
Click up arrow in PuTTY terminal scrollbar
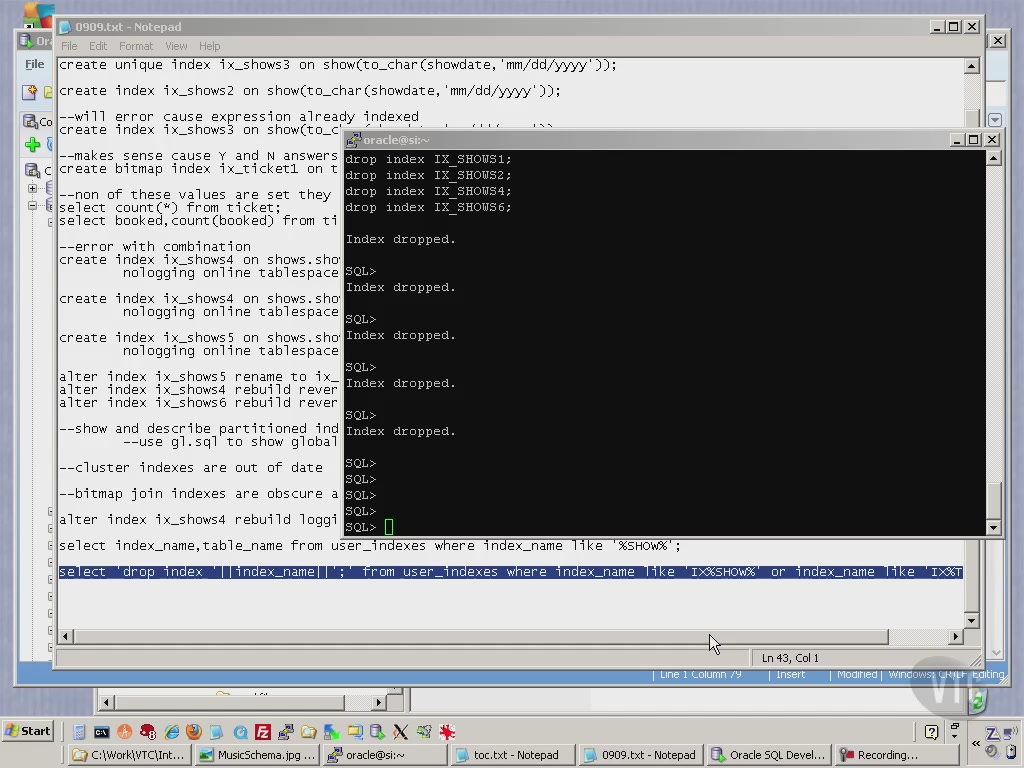[993, 158]
